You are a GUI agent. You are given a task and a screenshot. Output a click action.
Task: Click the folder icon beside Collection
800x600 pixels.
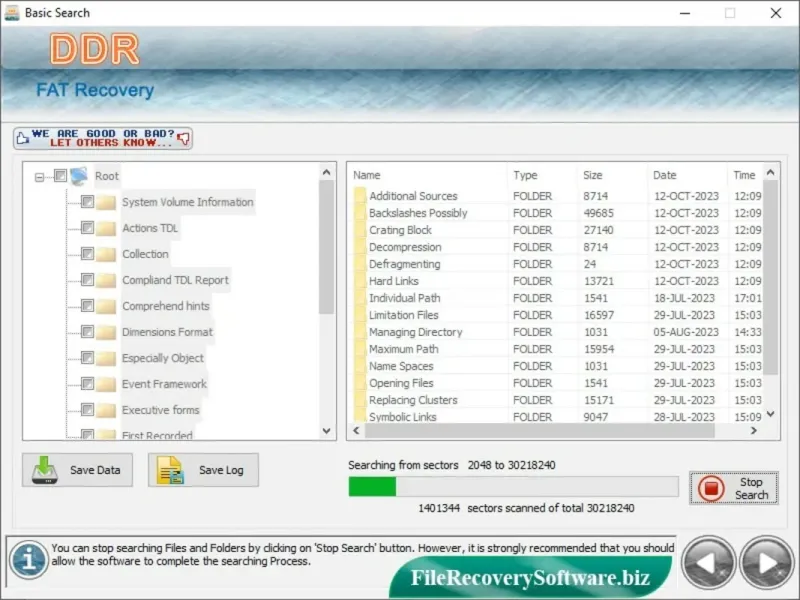point(106,254)
